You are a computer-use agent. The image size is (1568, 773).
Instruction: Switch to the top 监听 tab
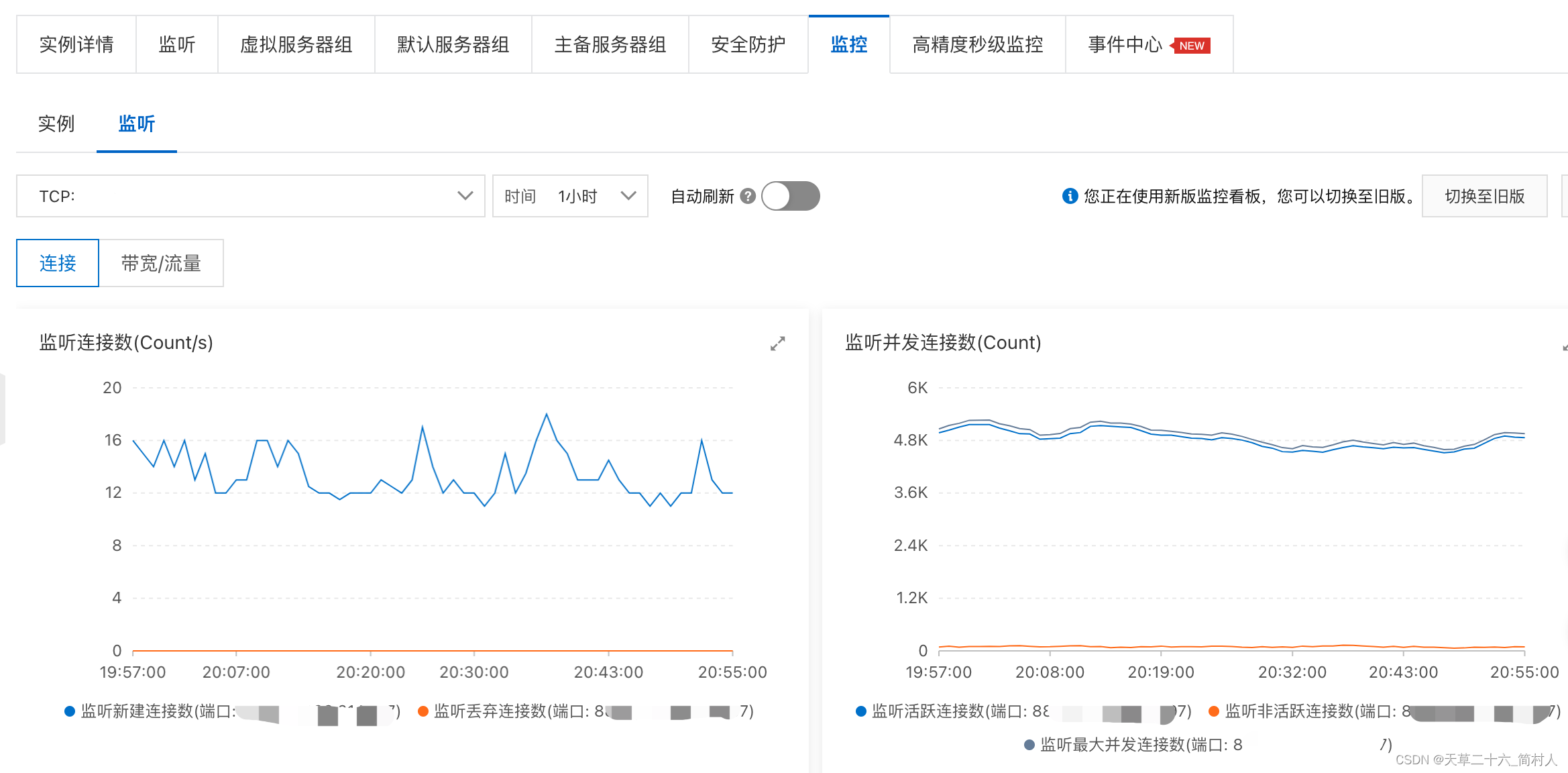point(177,45)
